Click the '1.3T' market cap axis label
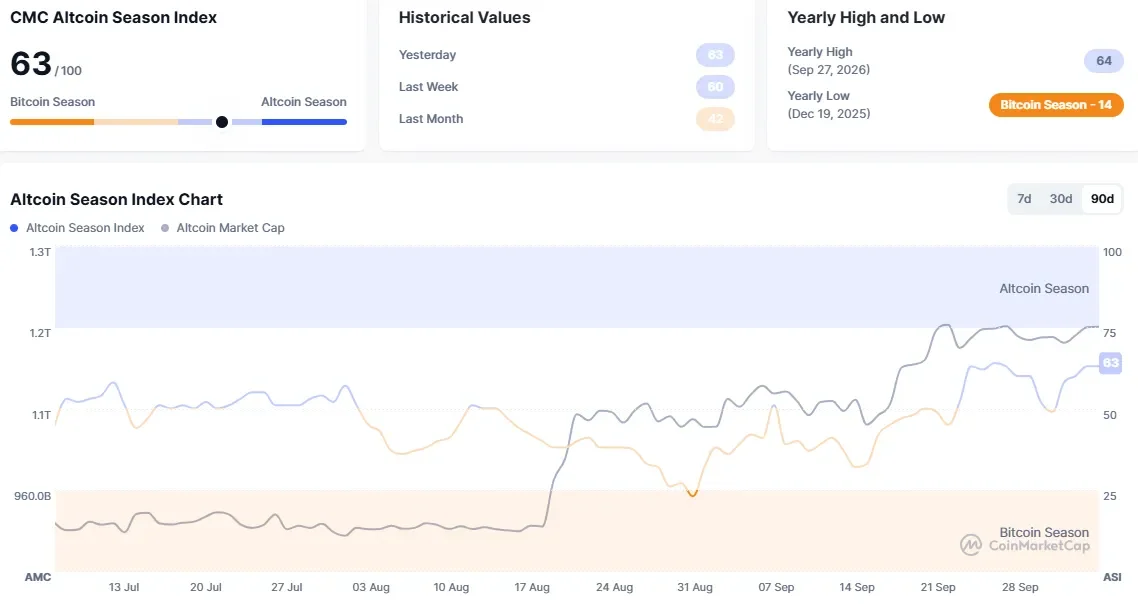Screen dimensions: 1138x614 click(x=41, y=252)
